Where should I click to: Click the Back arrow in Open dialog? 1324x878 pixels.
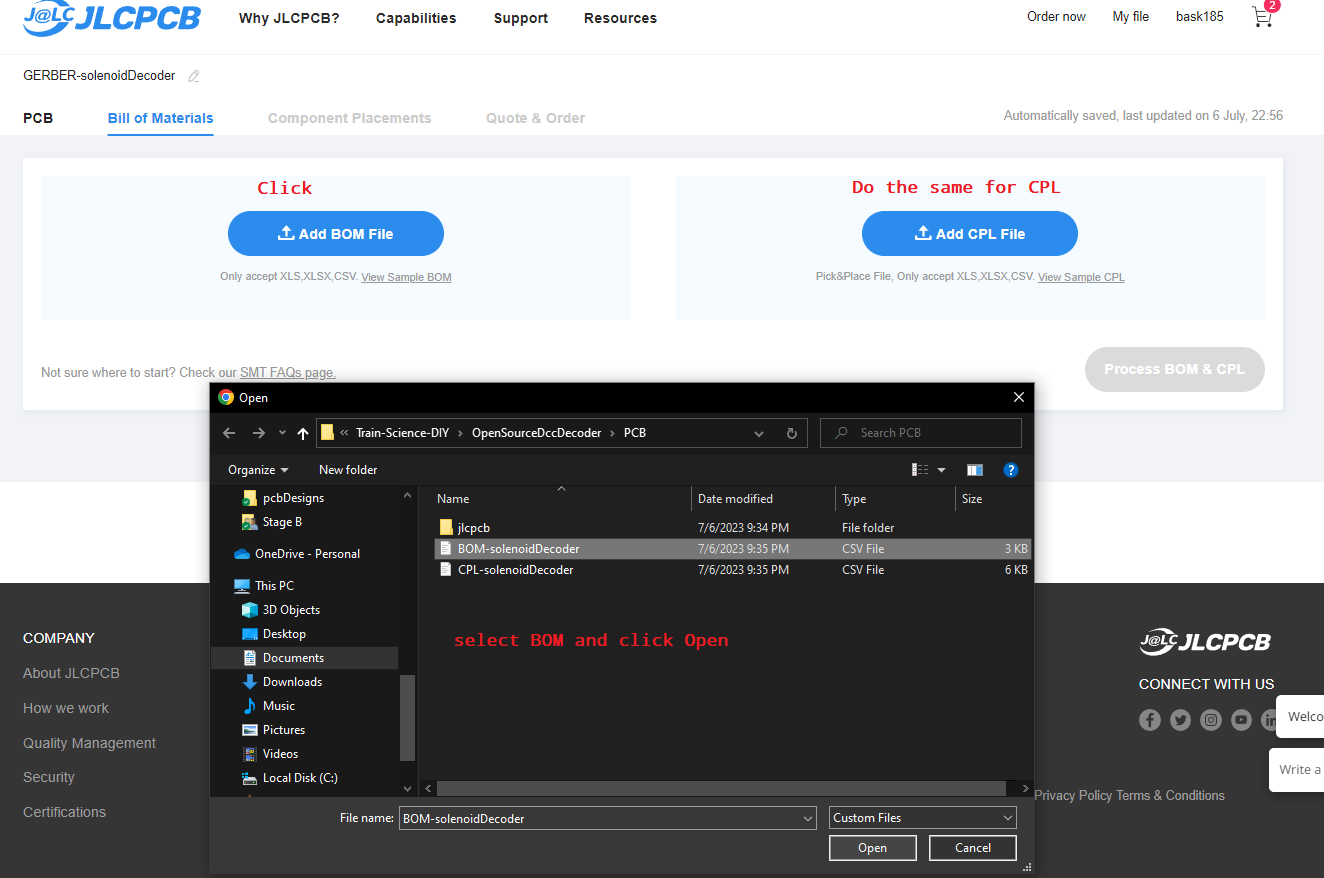229,433
